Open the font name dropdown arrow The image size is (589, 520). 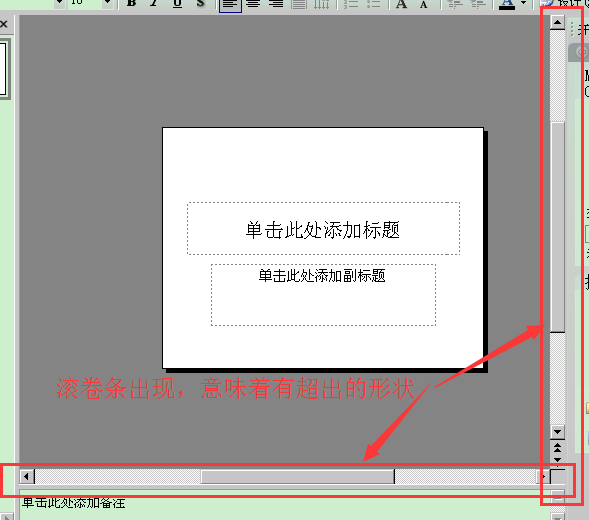coord(59,3)
